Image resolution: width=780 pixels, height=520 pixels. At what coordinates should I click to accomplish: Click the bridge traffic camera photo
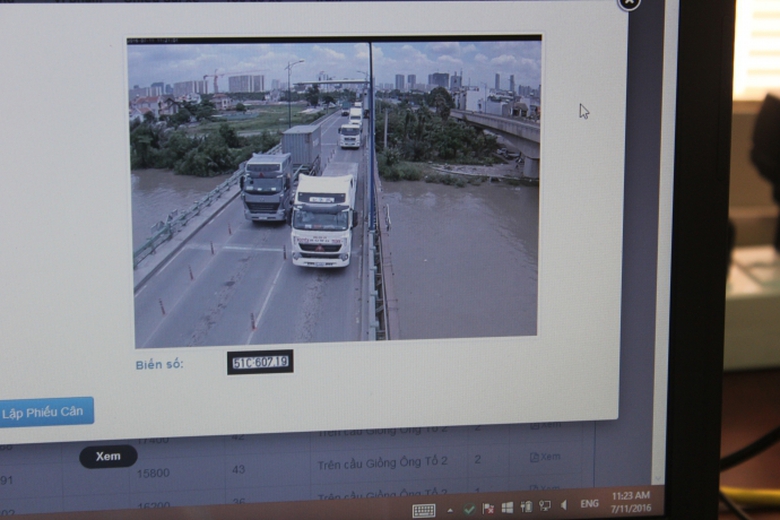[x=335, y=190]
